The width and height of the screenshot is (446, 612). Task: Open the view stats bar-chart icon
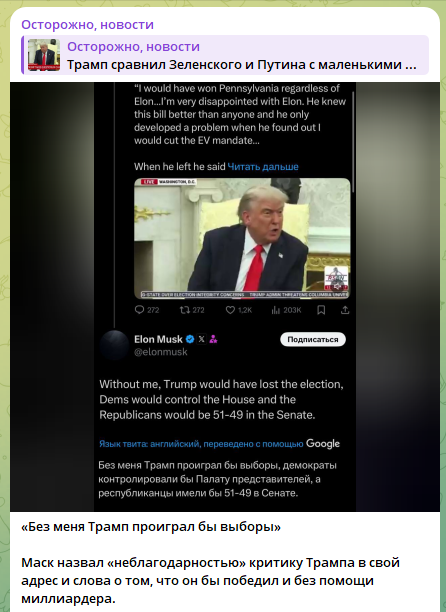tap(276, 310)
